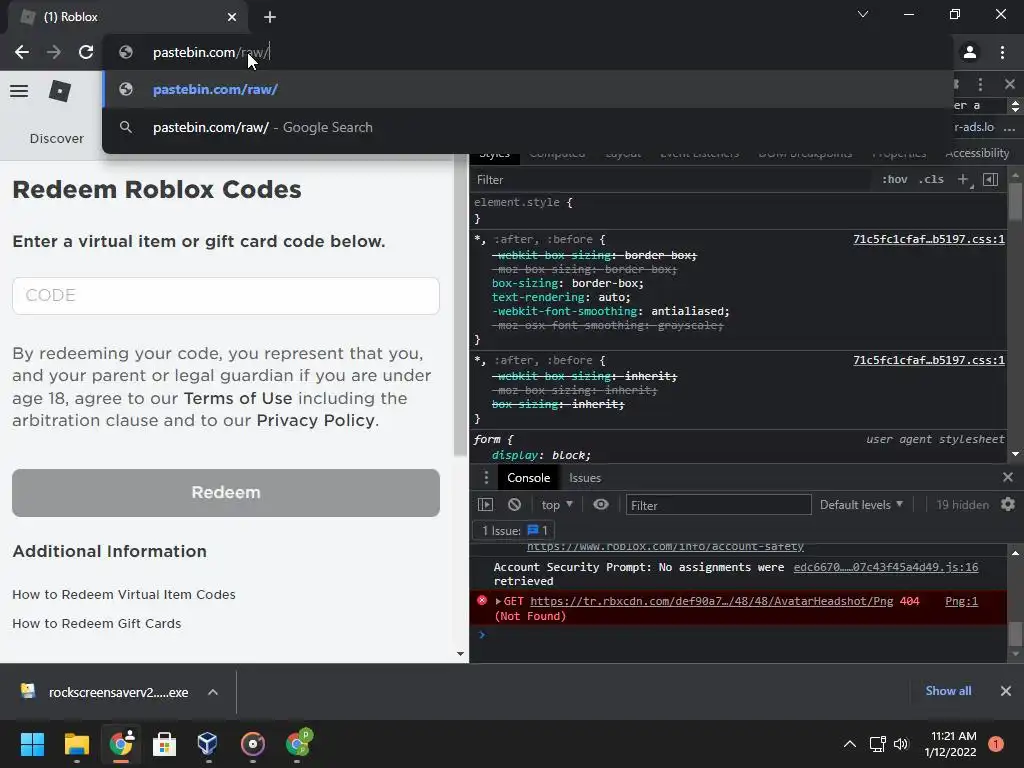Open Chrome's three-dot menu

[1002, 52]
